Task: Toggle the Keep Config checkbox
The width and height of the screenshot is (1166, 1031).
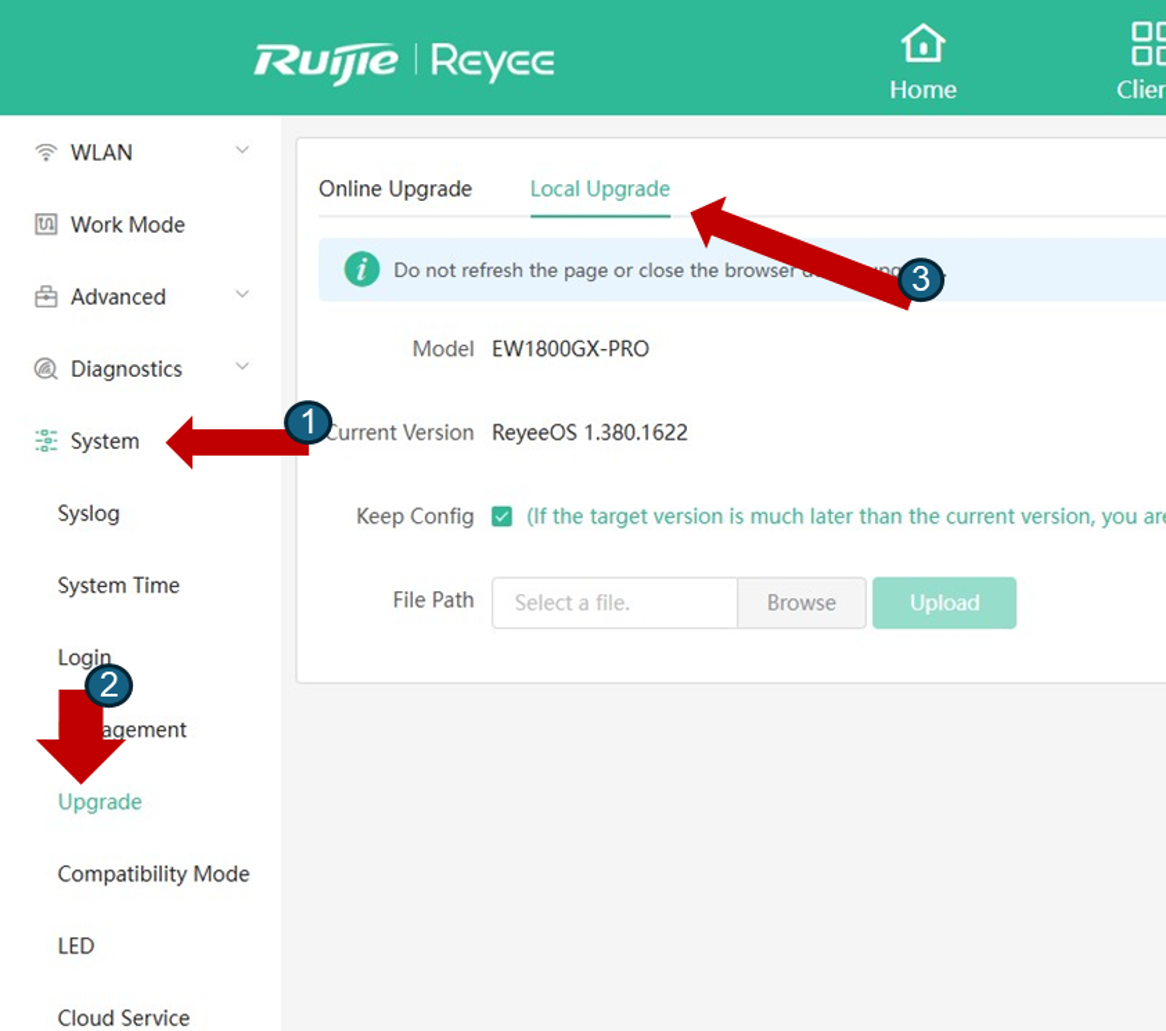Action: (502, 516)
